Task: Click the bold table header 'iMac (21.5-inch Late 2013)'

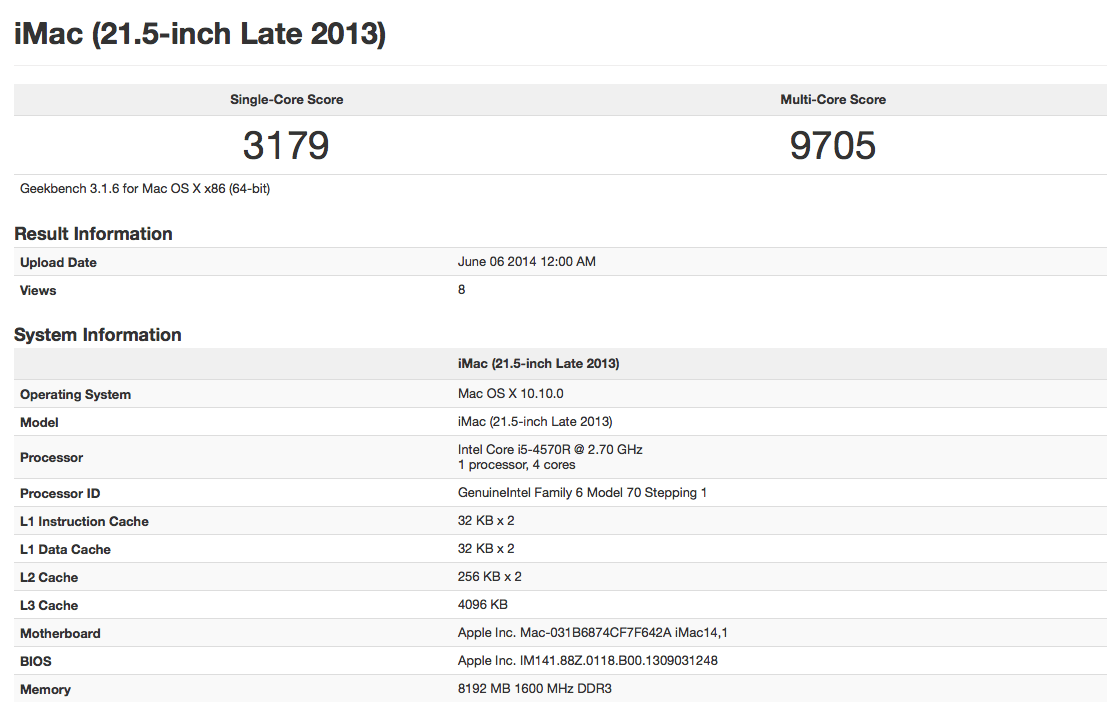Action: (539, 364)
